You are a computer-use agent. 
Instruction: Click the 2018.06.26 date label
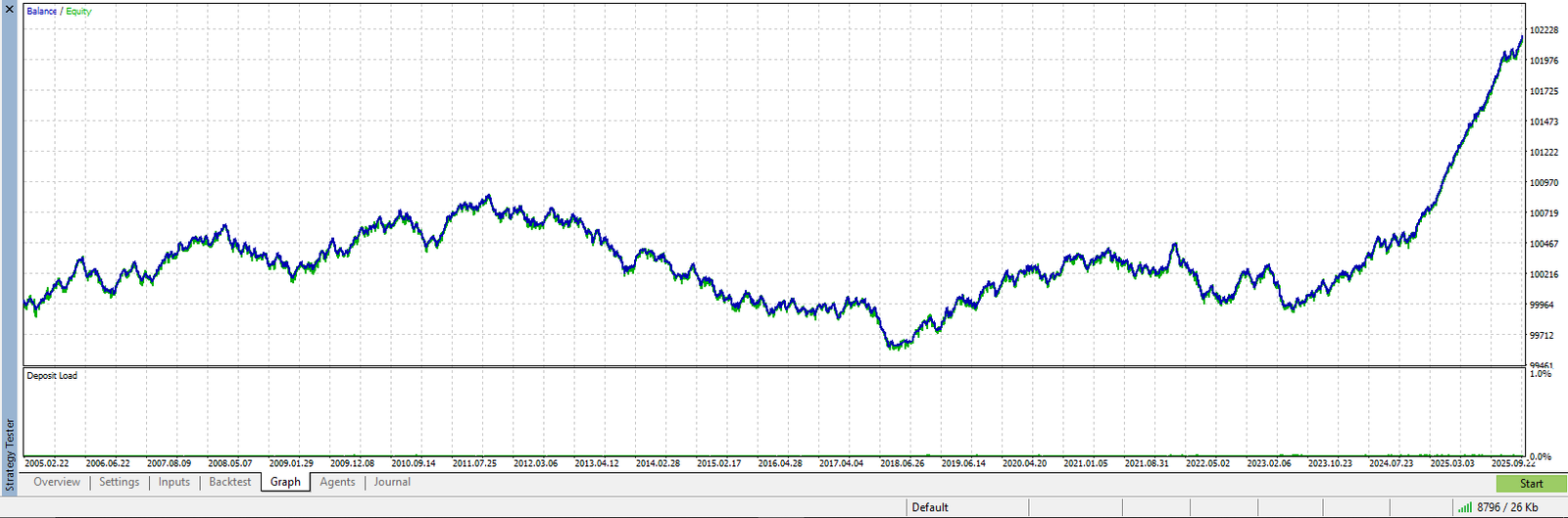coord(902,464)
